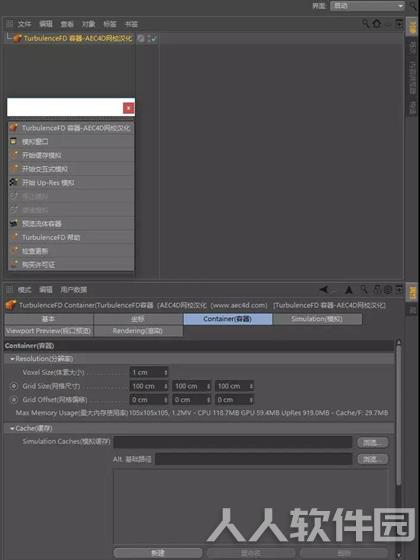Open the 对象 menu in Object Manager
The image size is (420, 560).
point(89,24)
